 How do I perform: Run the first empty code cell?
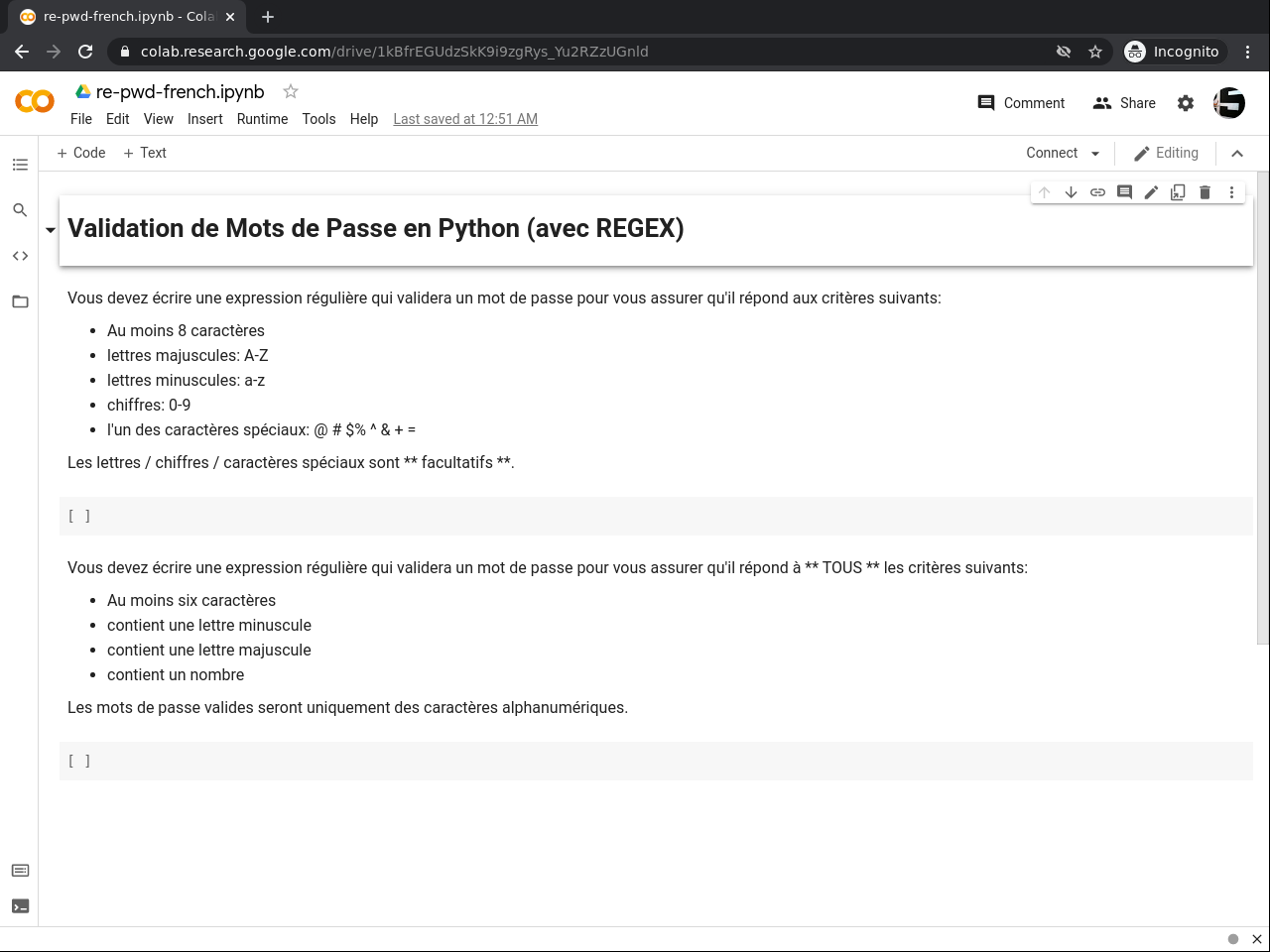coord(79,516)
